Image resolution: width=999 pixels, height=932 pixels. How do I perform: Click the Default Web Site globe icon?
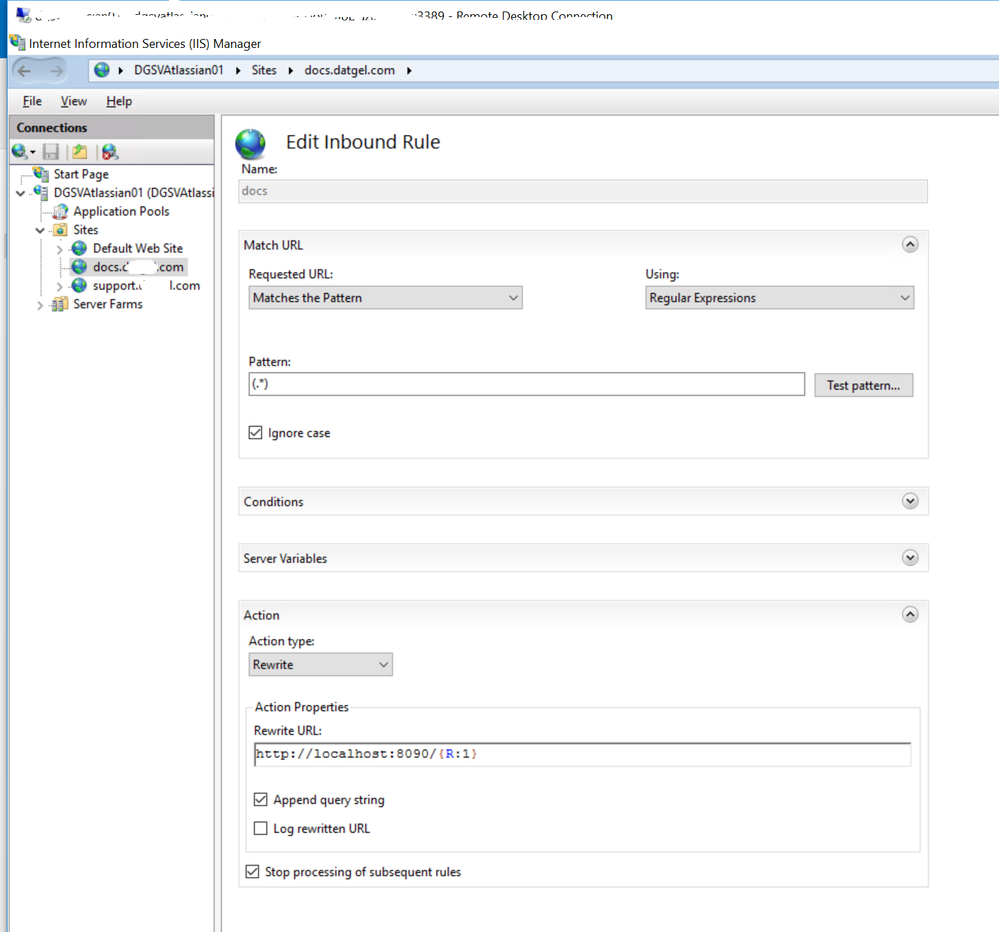coord(79,248)
